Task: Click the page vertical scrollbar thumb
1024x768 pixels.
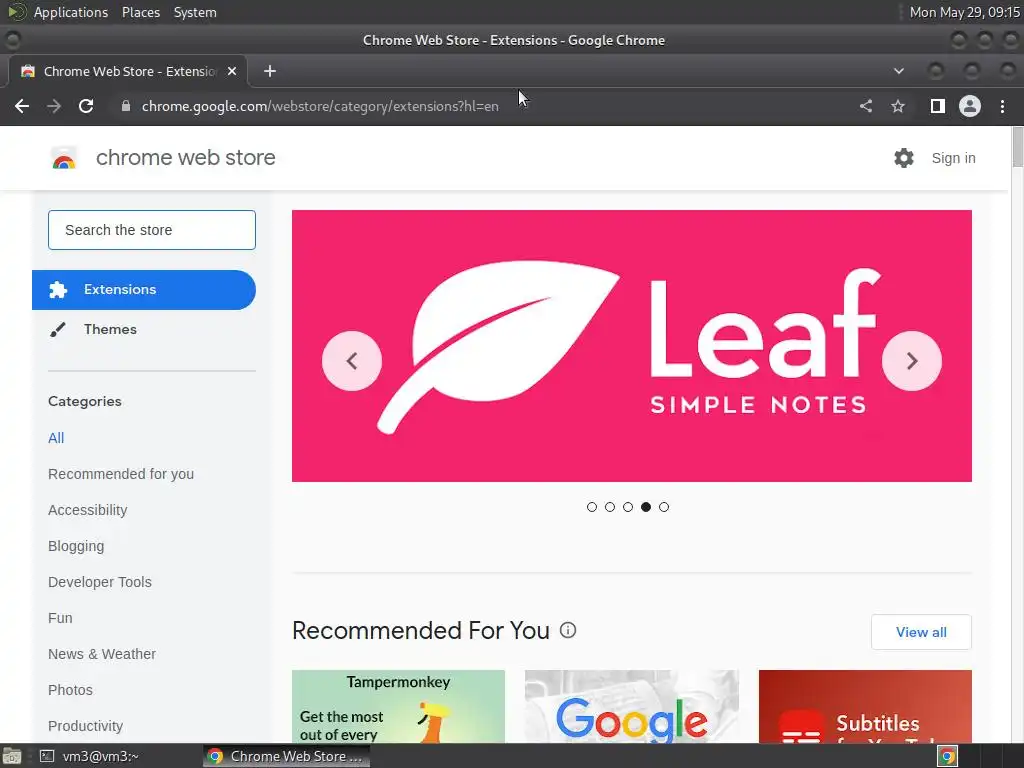Action: (x=1017, y=147)
